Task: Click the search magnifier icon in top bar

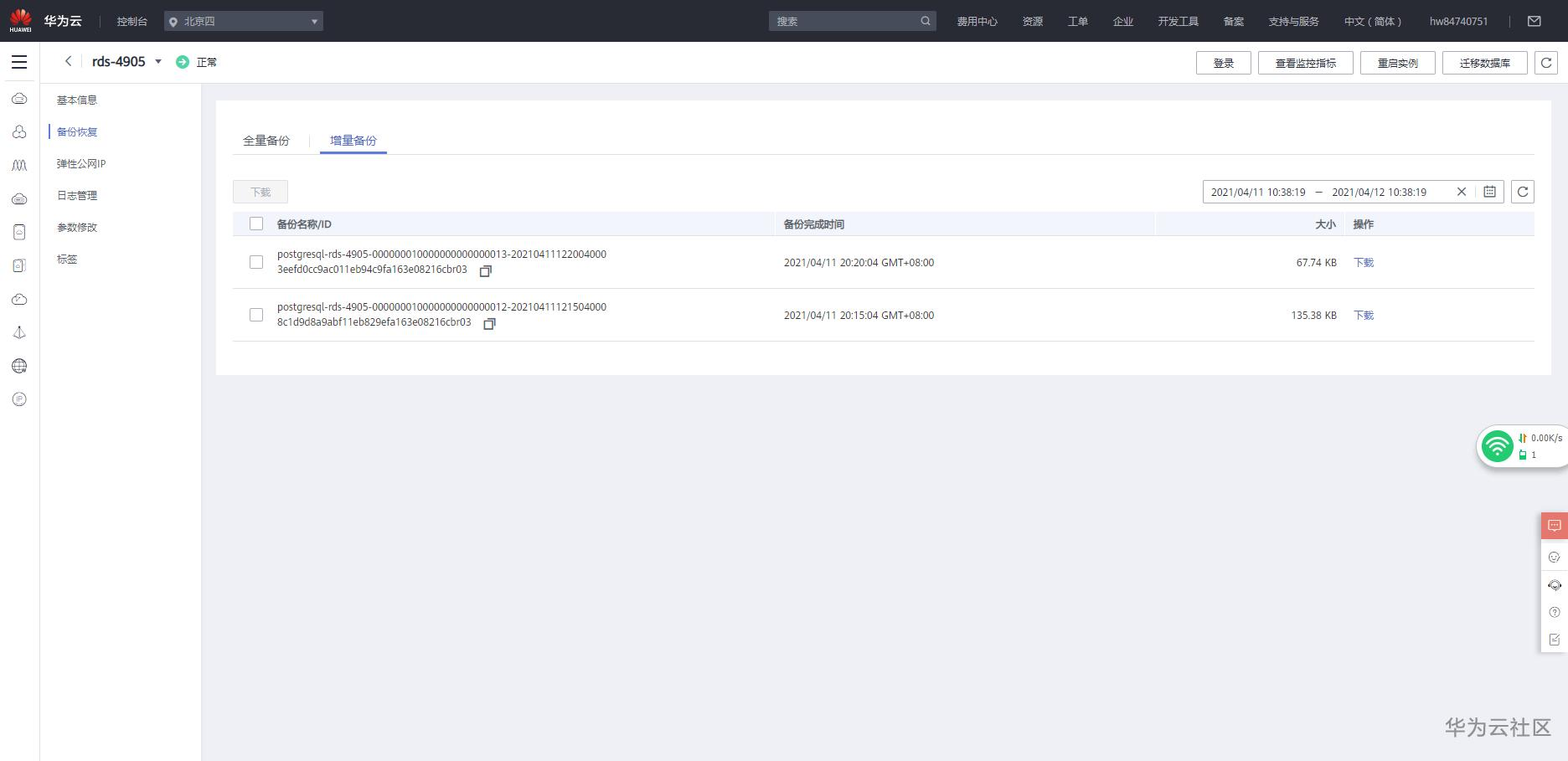Action: [x=926, y=21]
